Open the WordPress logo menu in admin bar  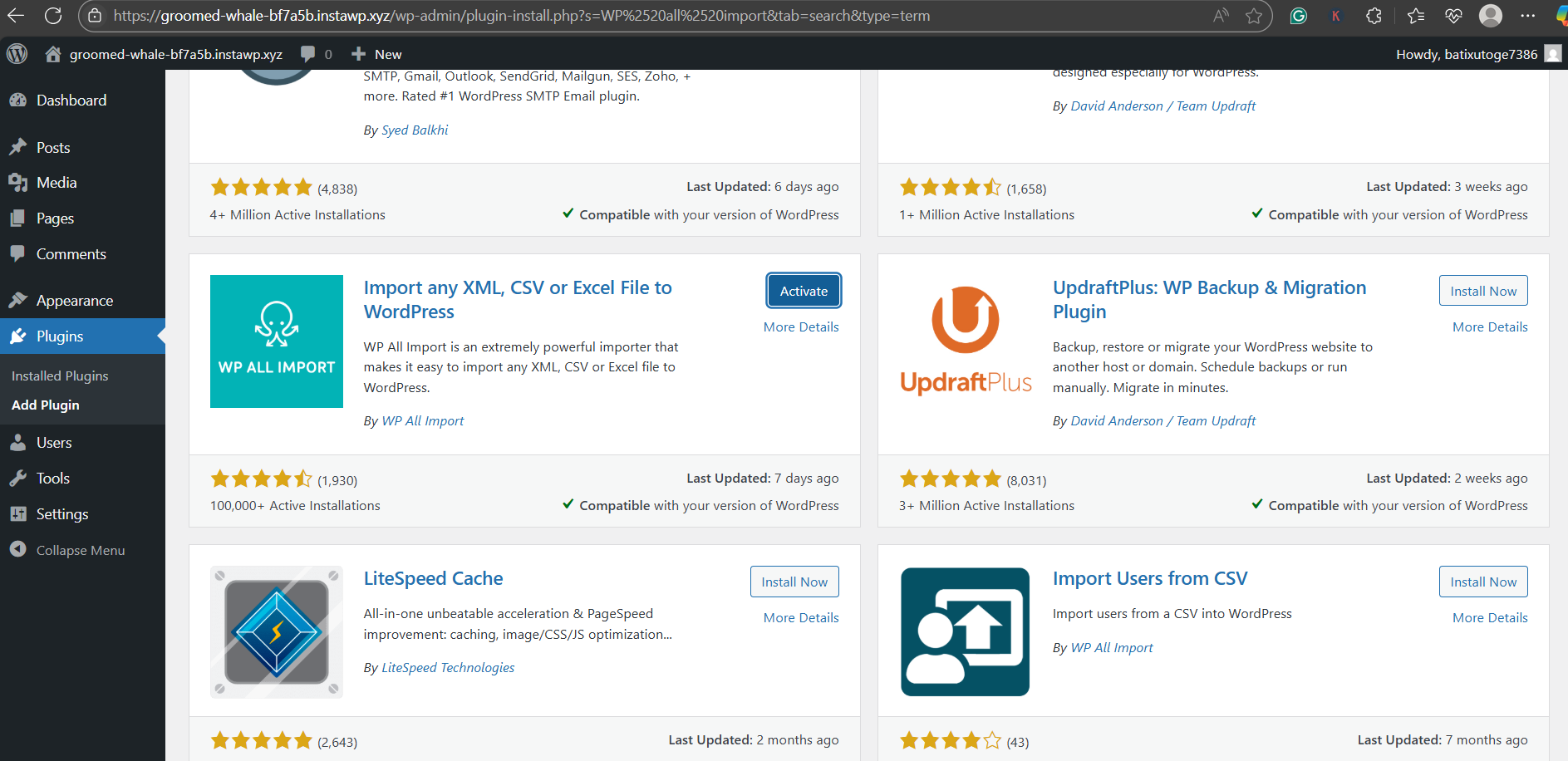(17, 54)
